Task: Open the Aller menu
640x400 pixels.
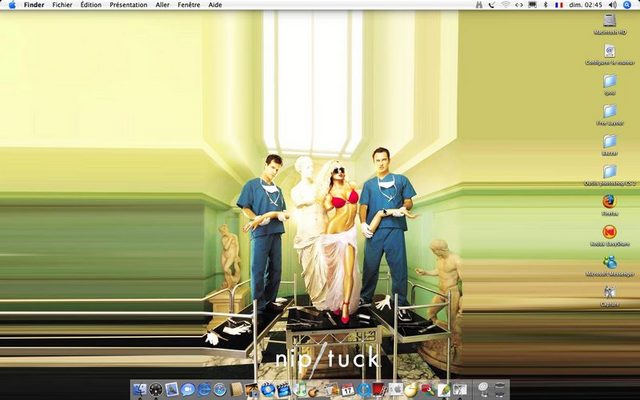Action: click(162, 5)
